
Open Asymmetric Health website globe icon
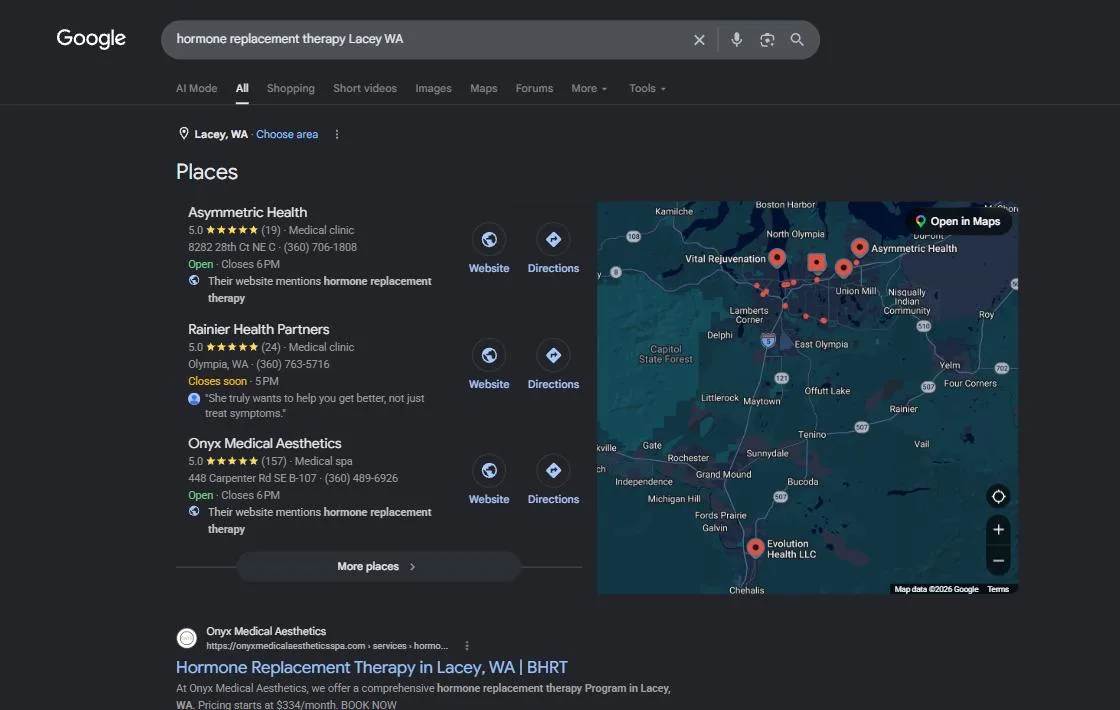coord(489,239)
